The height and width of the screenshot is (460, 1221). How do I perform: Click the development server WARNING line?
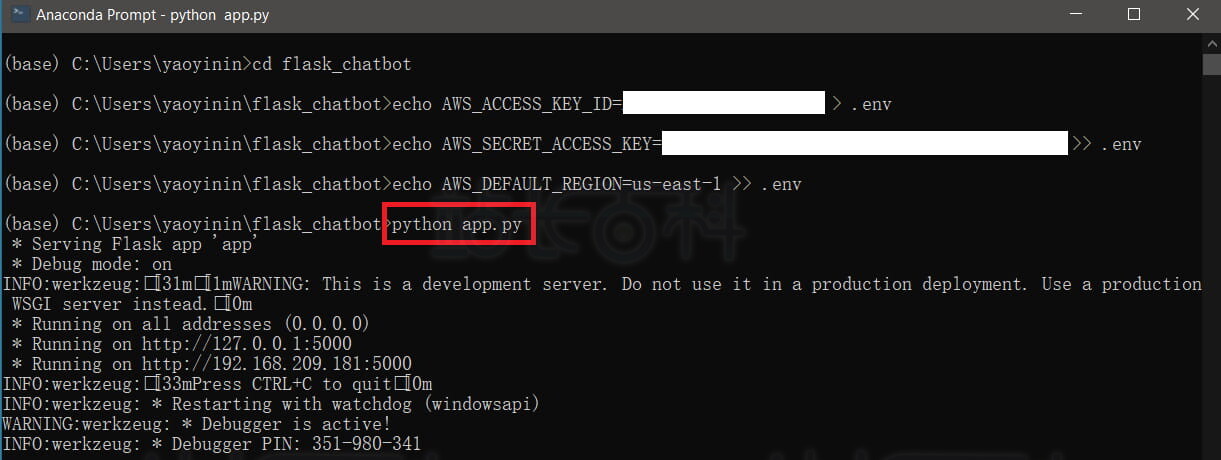pyautogui.click(x=603, y=284)
